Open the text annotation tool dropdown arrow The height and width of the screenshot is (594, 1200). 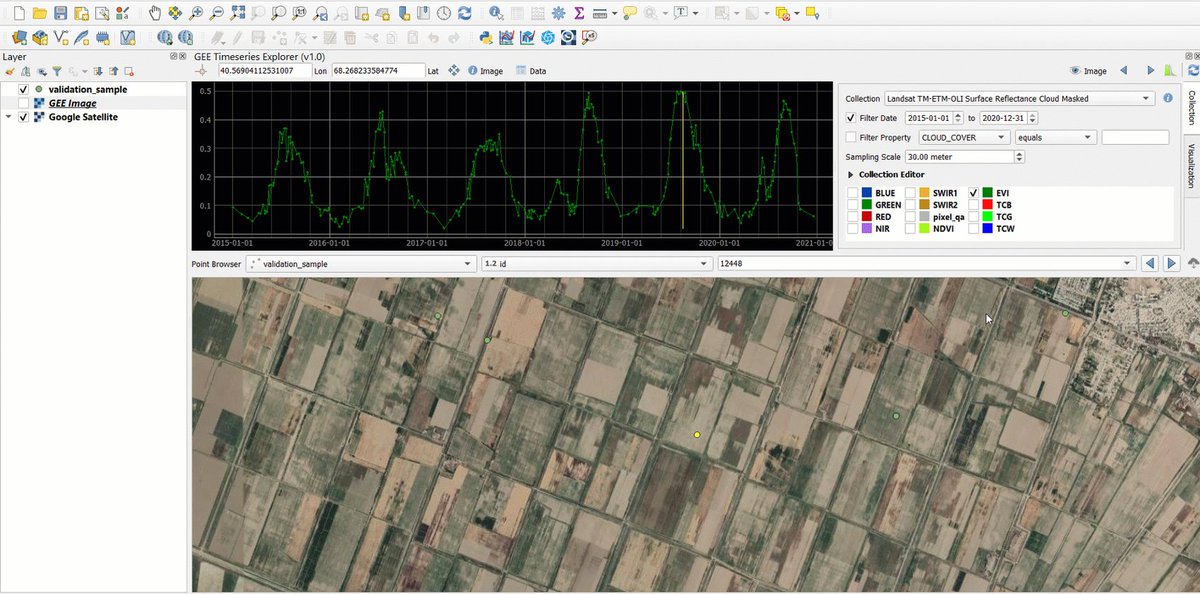tap(695, 13)
